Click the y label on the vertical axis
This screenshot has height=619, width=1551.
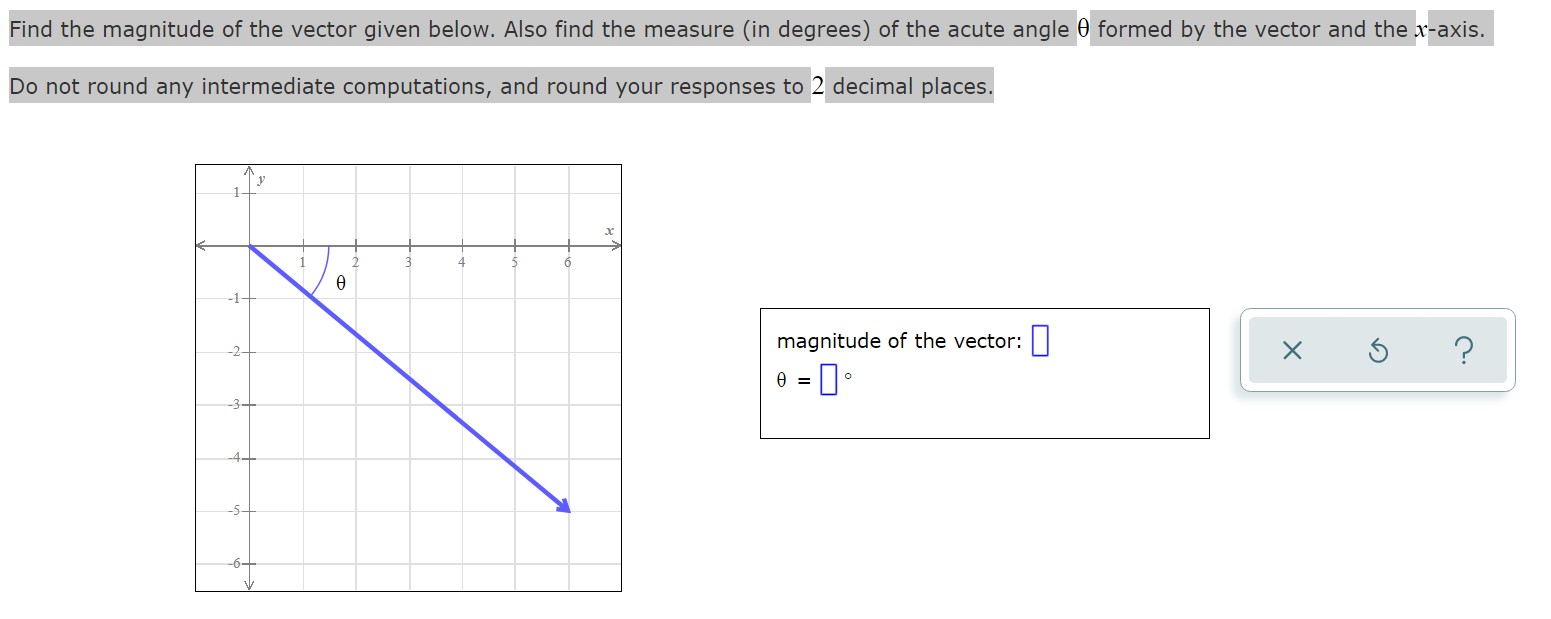pos(261,180)
